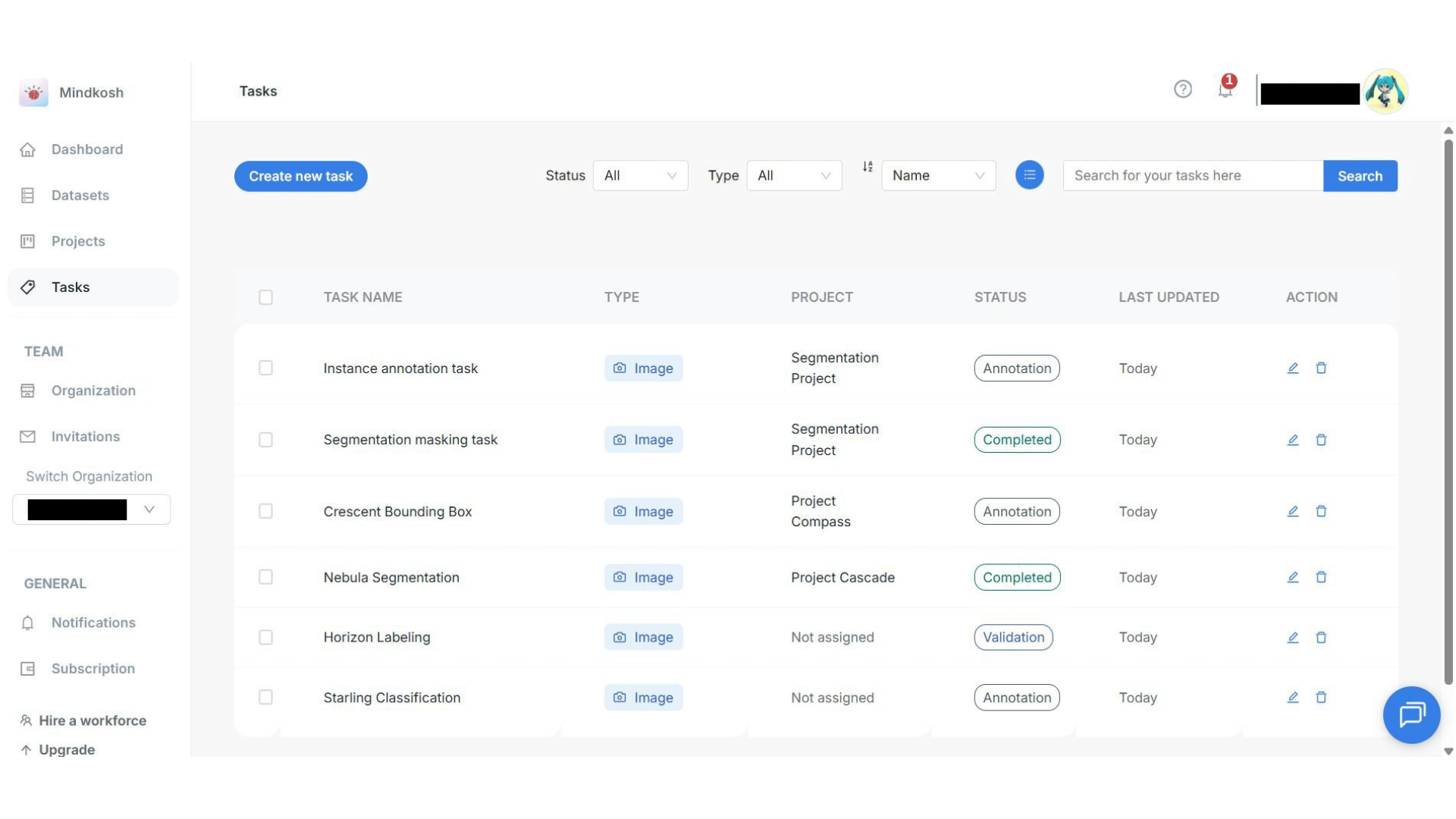Delete the Nebula Segmentation task
The width and height of the screenshot is (1456, 819).
click(x=1322, y=577)
